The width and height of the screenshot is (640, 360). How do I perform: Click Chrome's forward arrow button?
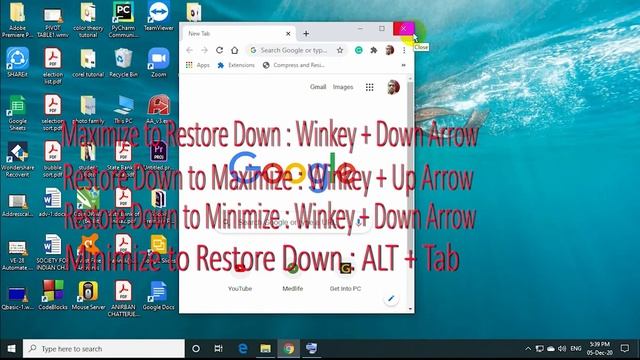click(x=204, y=50)
